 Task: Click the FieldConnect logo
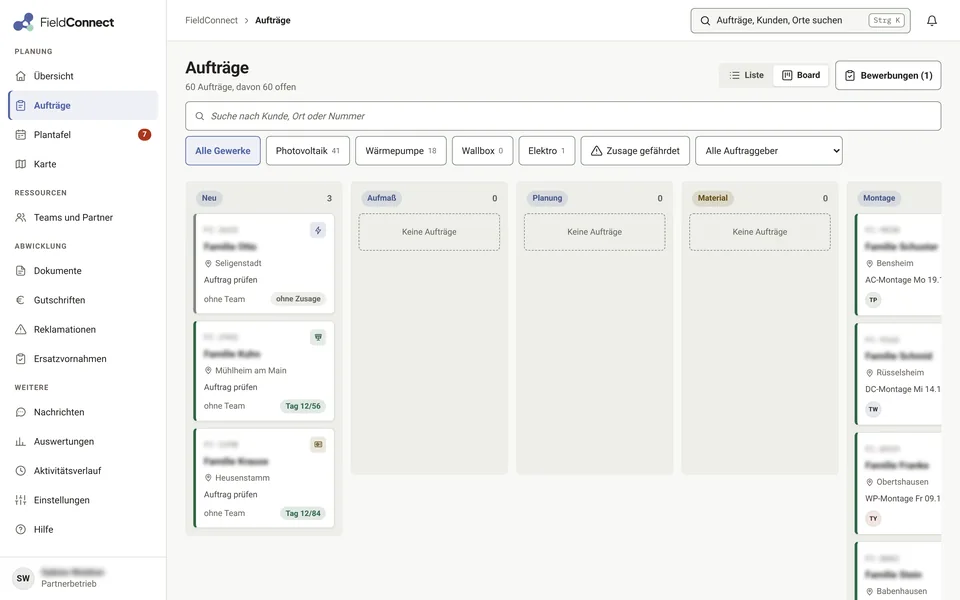(64, 22)
